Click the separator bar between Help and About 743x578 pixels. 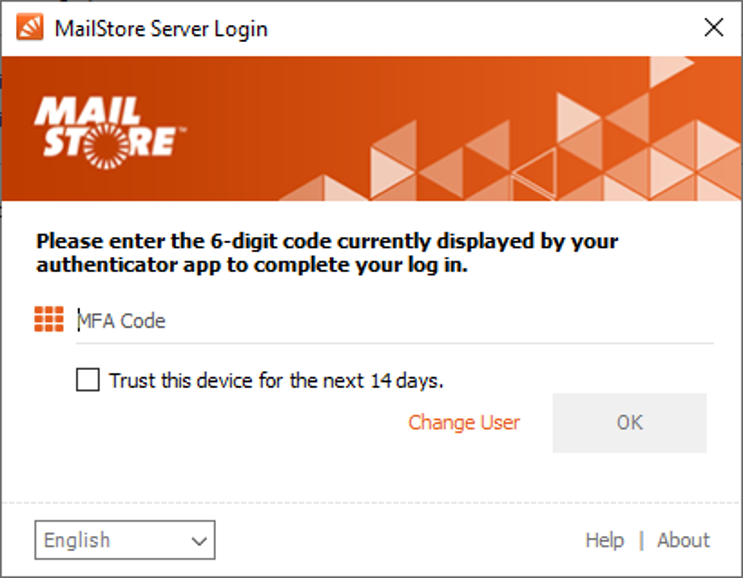click(x=641, y=540)
